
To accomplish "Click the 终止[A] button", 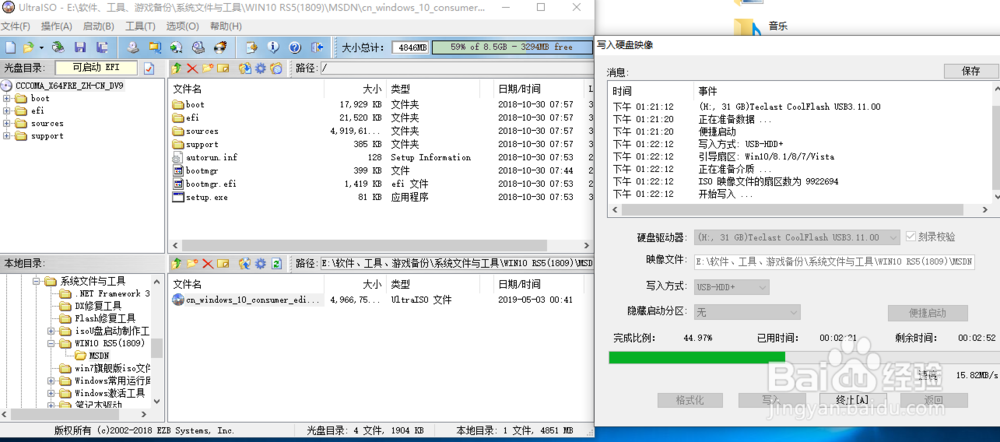I will [x=852, y=401].
